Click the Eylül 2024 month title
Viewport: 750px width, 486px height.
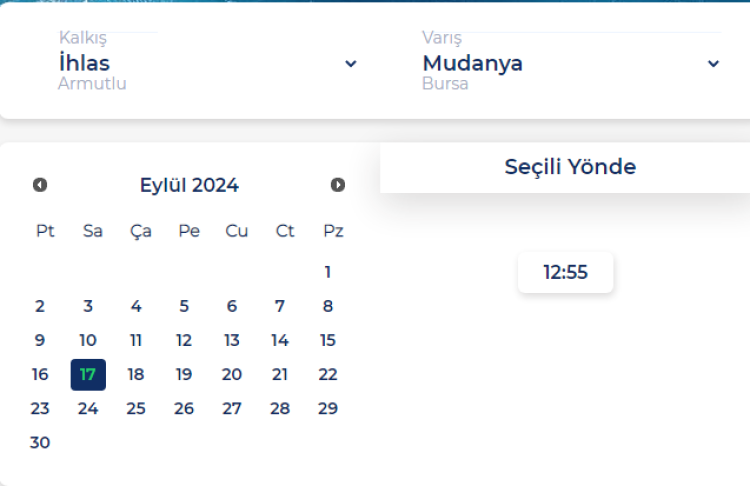189,185
